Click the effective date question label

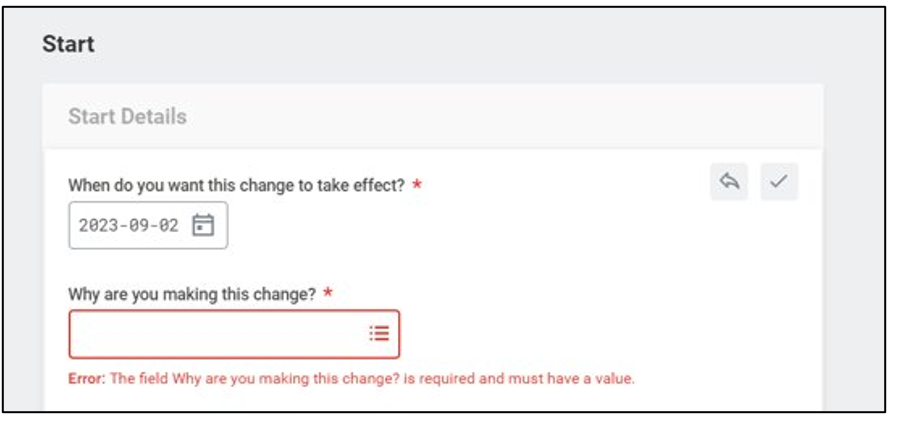click(x=236, y=185)
